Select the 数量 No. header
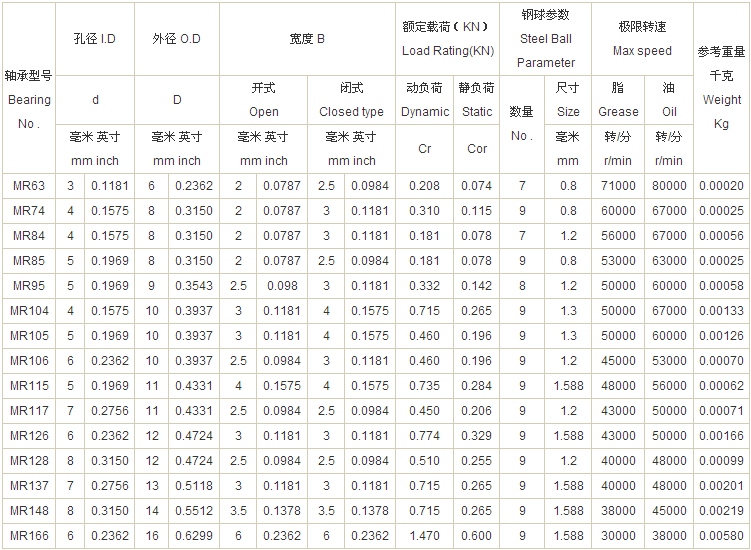Screen dimensions: 751x550 pyautogui.click(x=522, y=124)
